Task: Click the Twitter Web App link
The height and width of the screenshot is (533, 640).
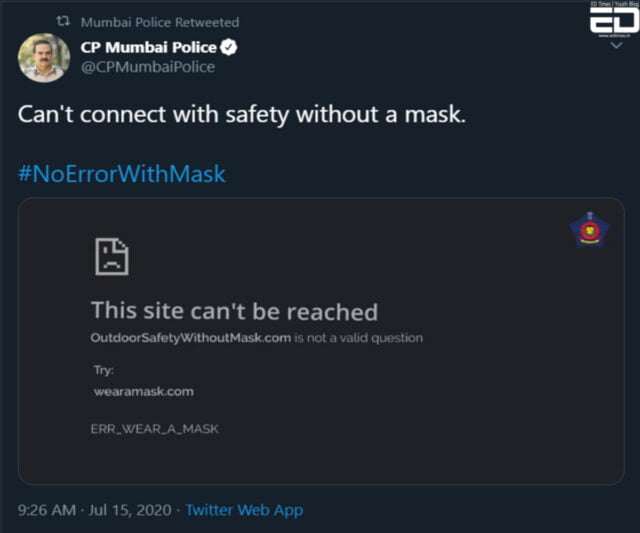Action: tap(244, 510)
